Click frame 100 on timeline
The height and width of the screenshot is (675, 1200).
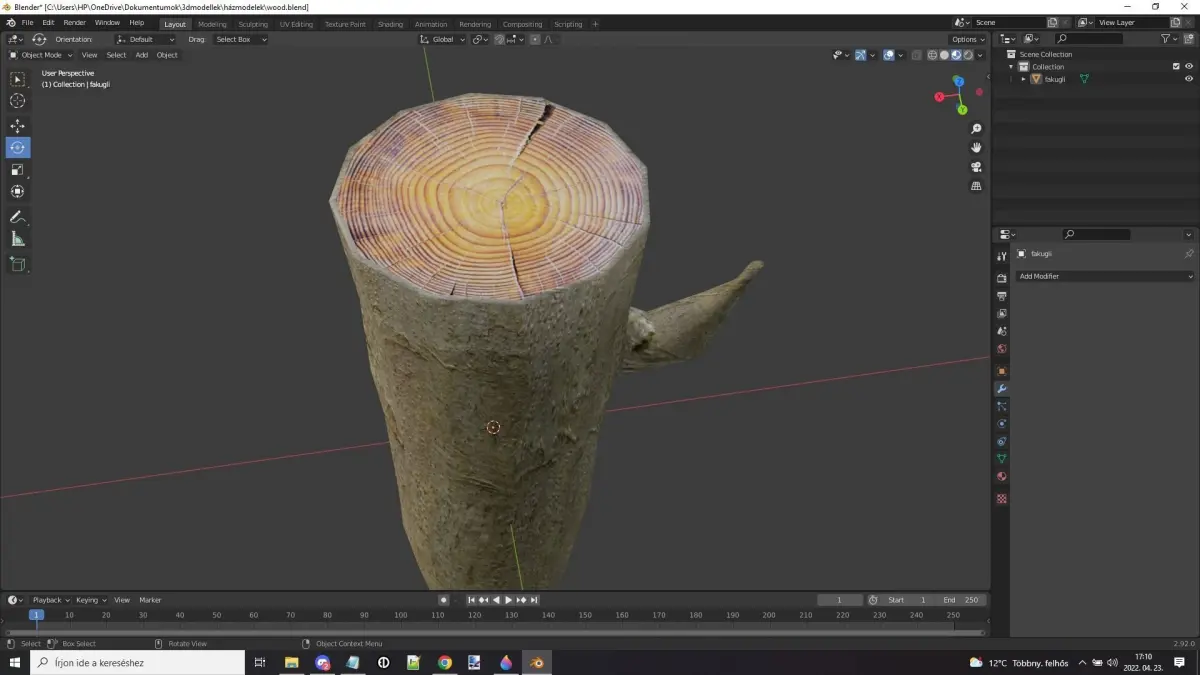pyautogui.click(x=401, y=615)
